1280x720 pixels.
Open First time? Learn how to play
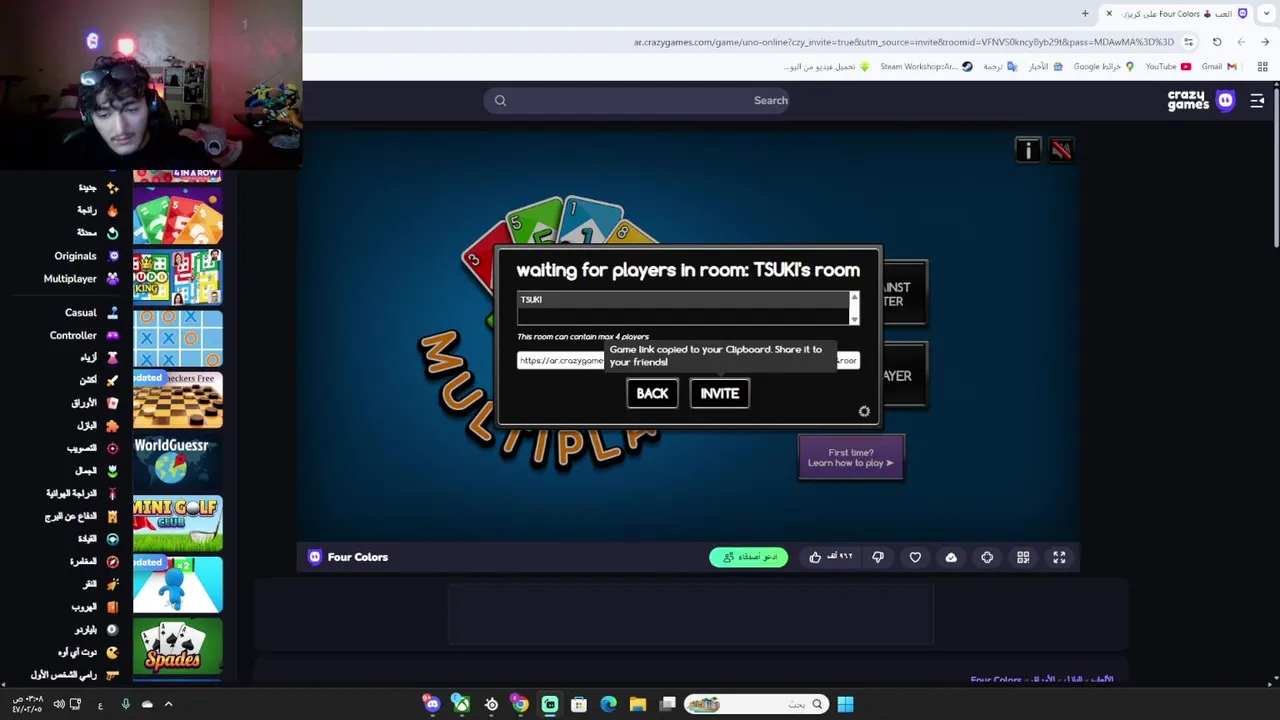[851, 457]
